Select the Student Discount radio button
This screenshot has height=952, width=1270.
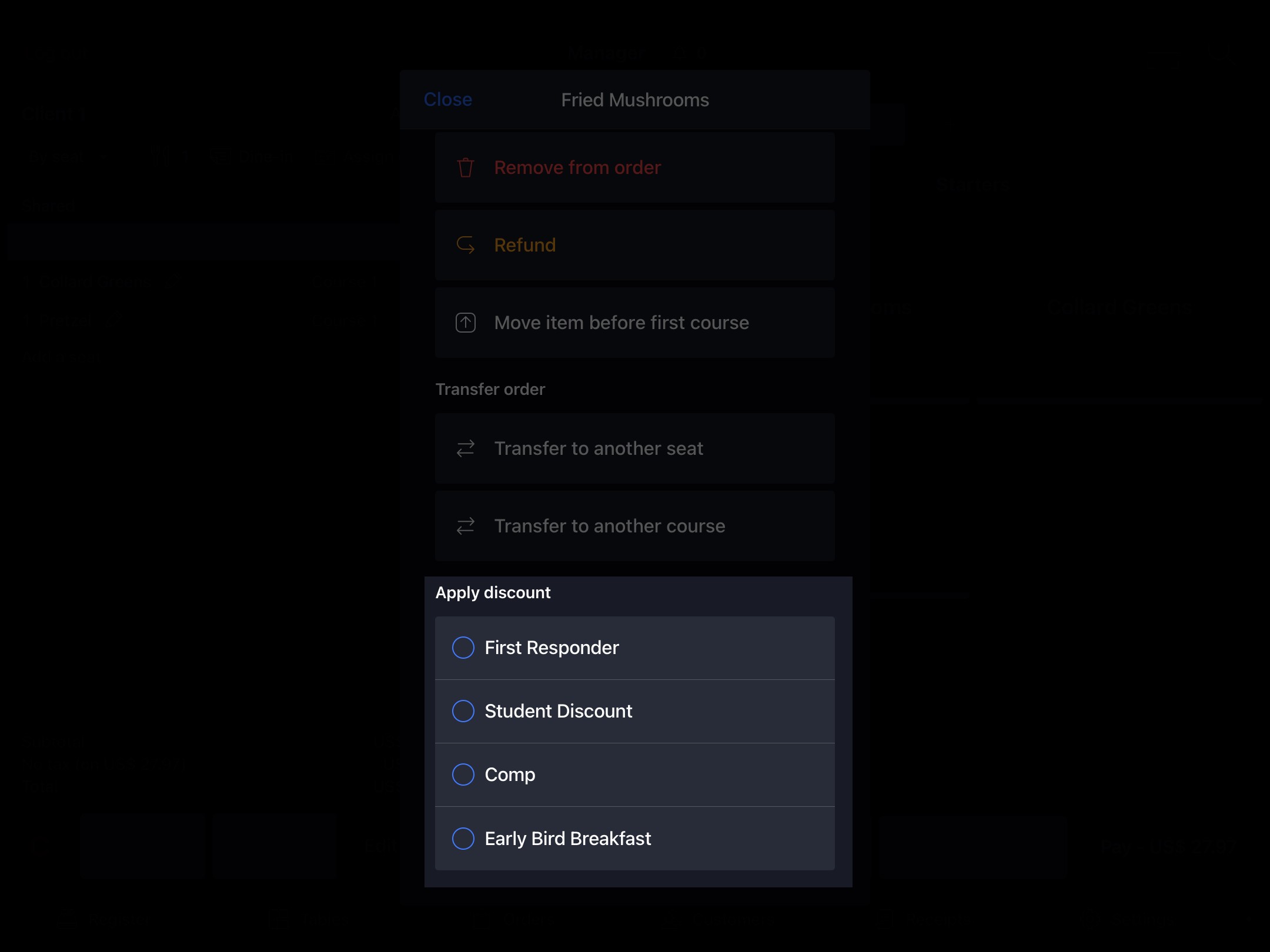(x=463, y=711)
